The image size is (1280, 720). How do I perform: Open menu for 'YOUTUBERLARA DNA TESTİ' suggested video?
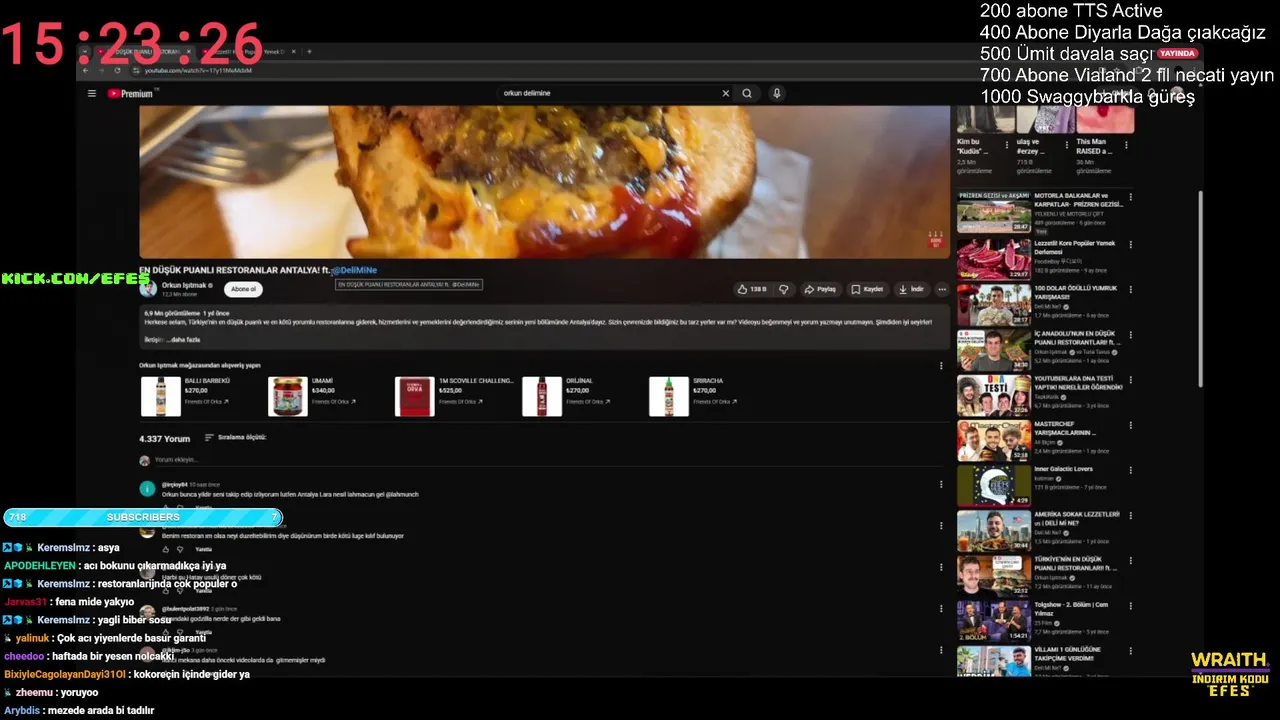1131,380
